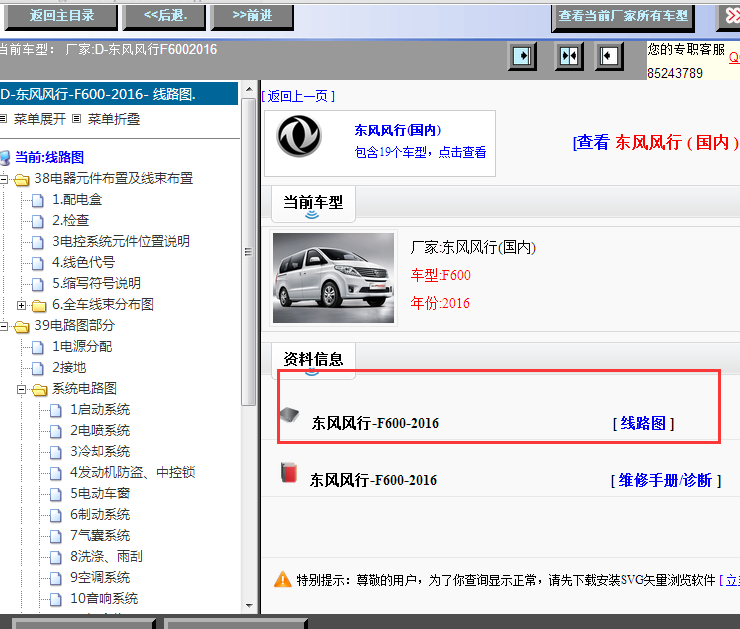Click customer service number 85243789
The image size is (740, 629).
pos(675,73)
